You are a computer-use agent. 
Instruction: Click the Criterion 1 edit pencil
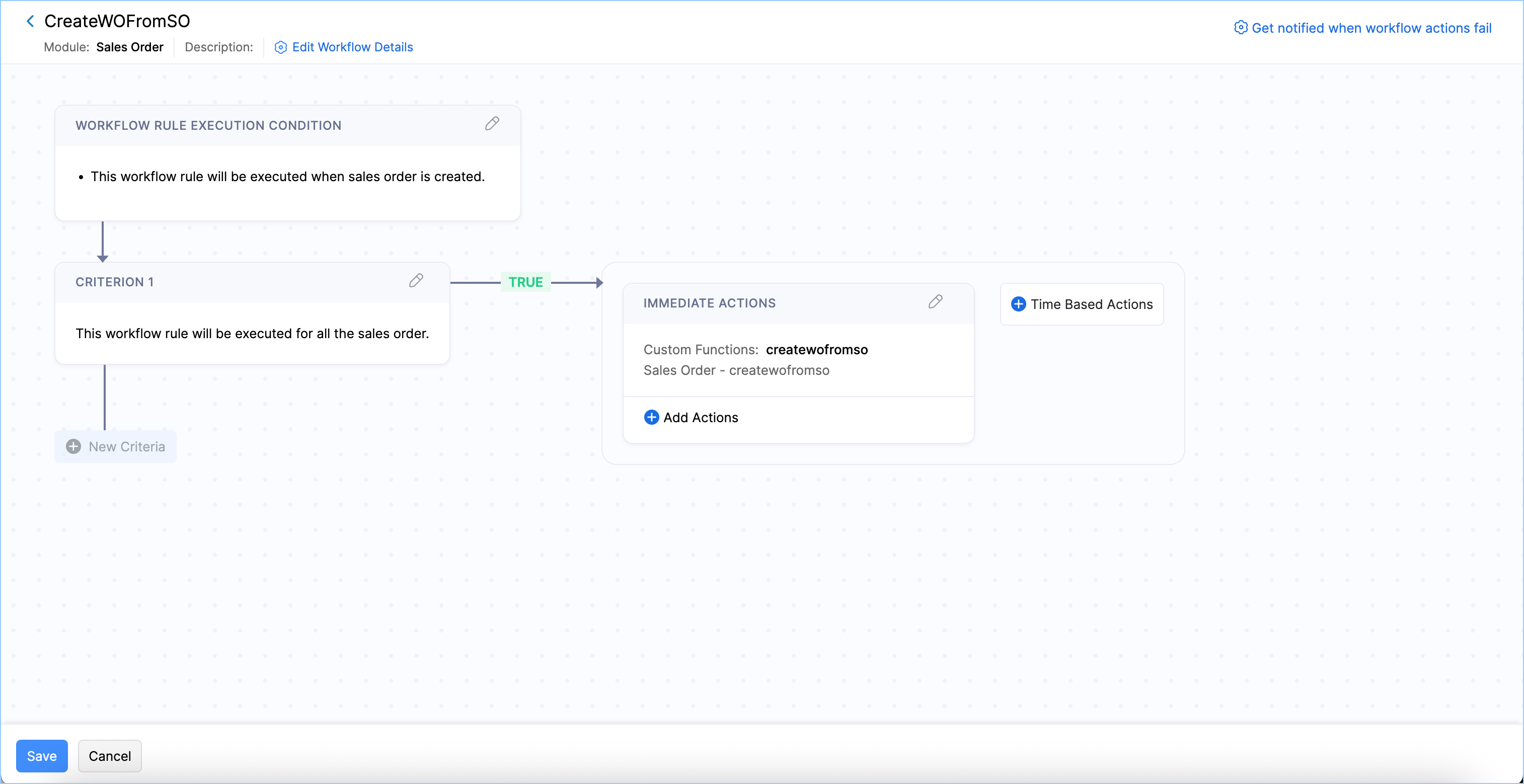coord(416,280)
